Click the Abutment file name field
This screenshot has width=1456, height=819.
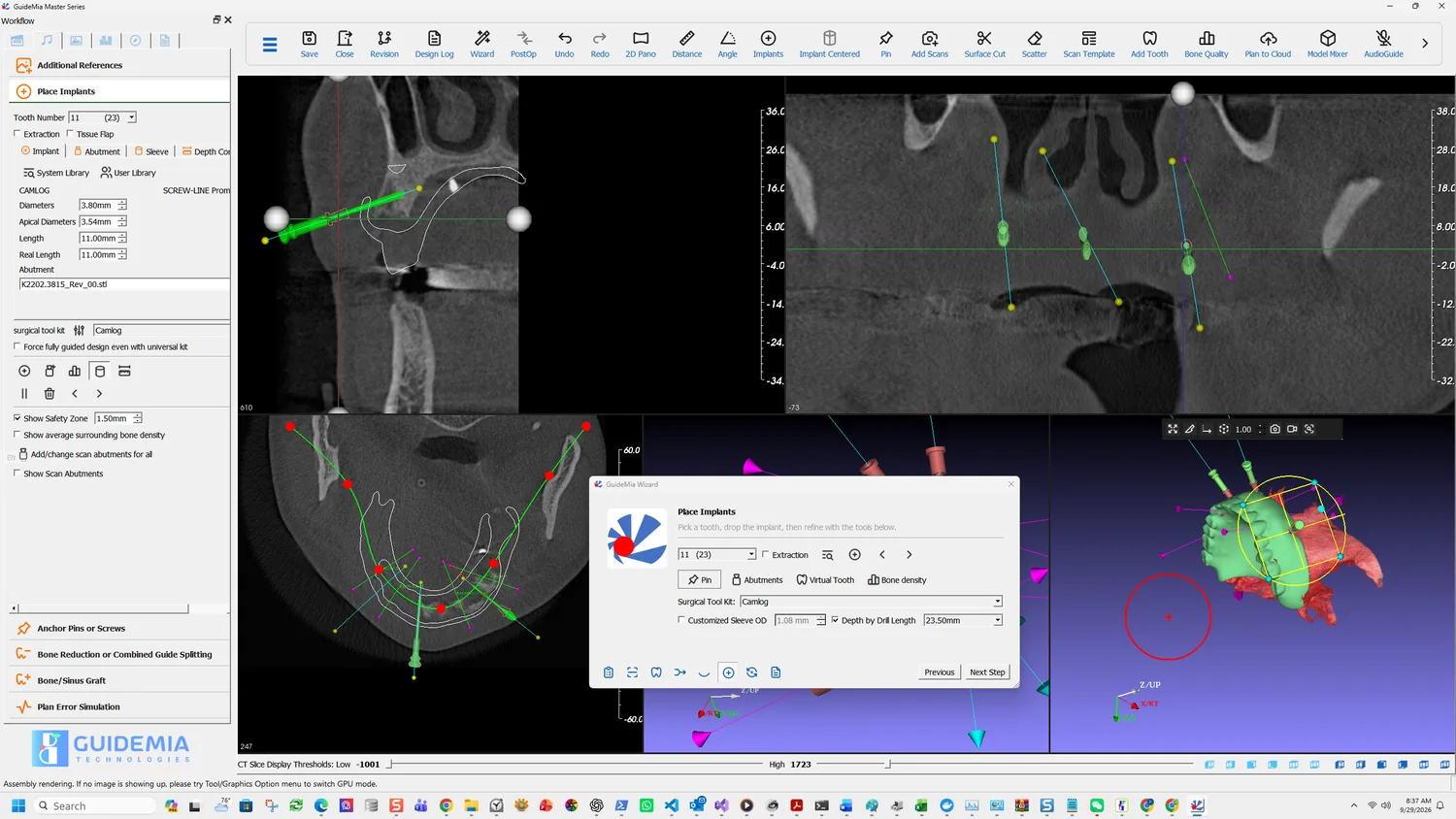124,285
